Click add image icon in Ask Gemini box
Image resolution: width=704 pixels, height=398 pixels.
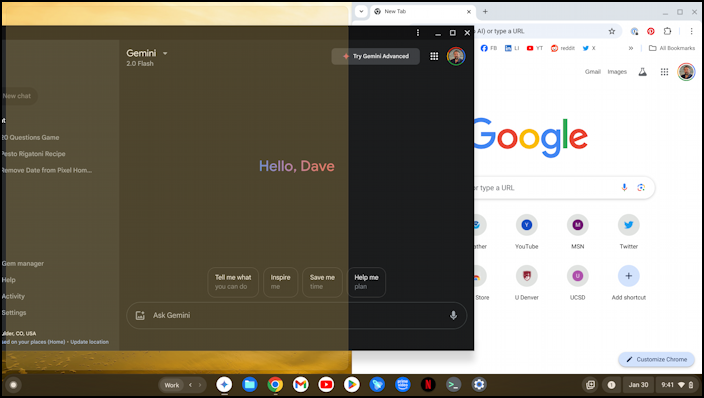point(140,315)
